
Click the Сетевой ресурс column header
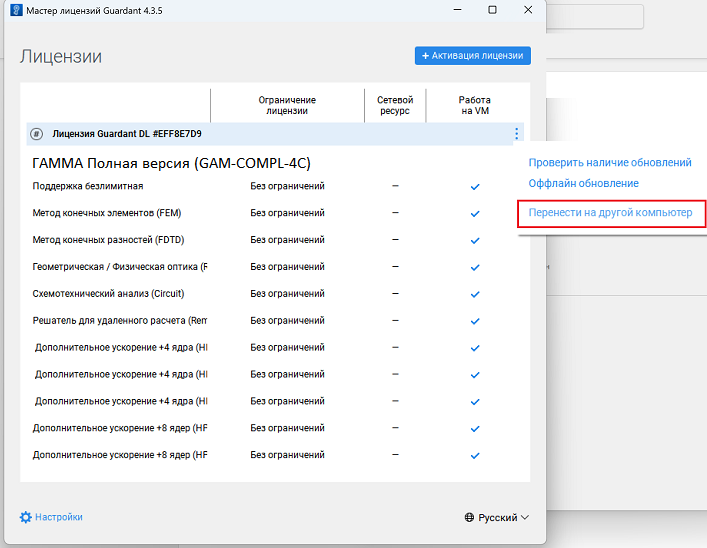394,105
